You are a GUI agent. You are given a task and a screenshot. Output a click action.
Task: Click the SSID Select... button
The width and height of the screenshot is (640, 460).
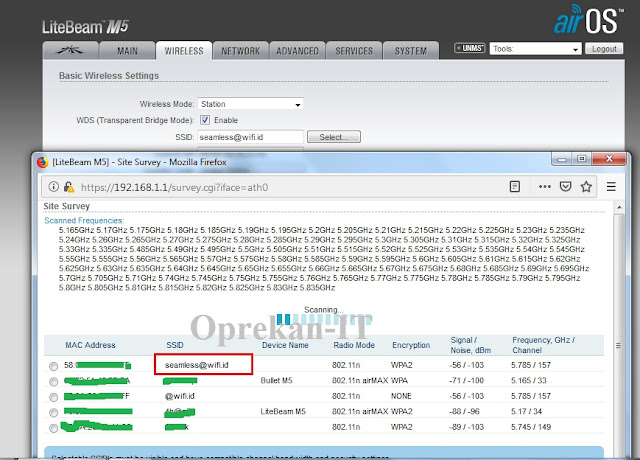coord(333,137)
